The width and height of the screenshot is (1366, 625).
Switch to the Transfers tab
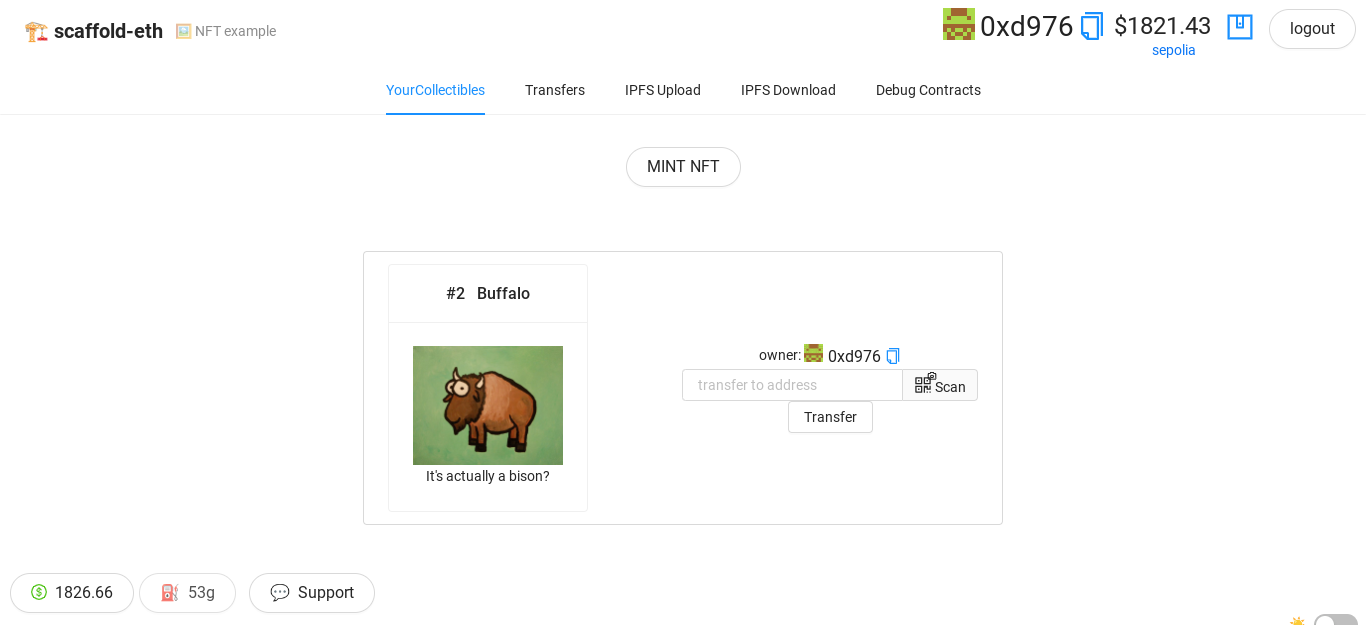pyautogui.click(x=555, y=90)
